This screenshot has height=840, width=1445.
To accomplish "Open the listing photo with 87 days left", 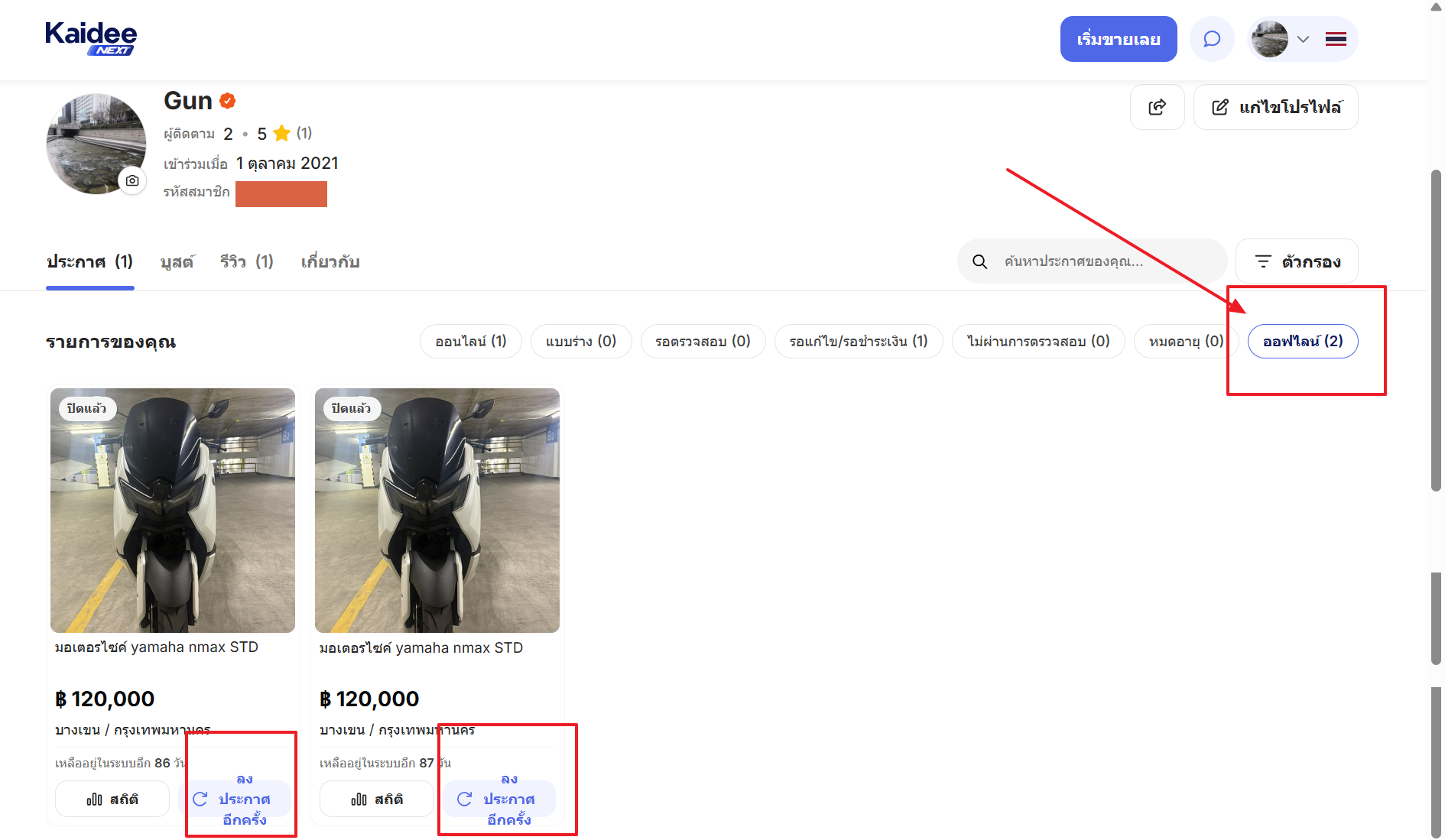I will click(x=437, y=511).
